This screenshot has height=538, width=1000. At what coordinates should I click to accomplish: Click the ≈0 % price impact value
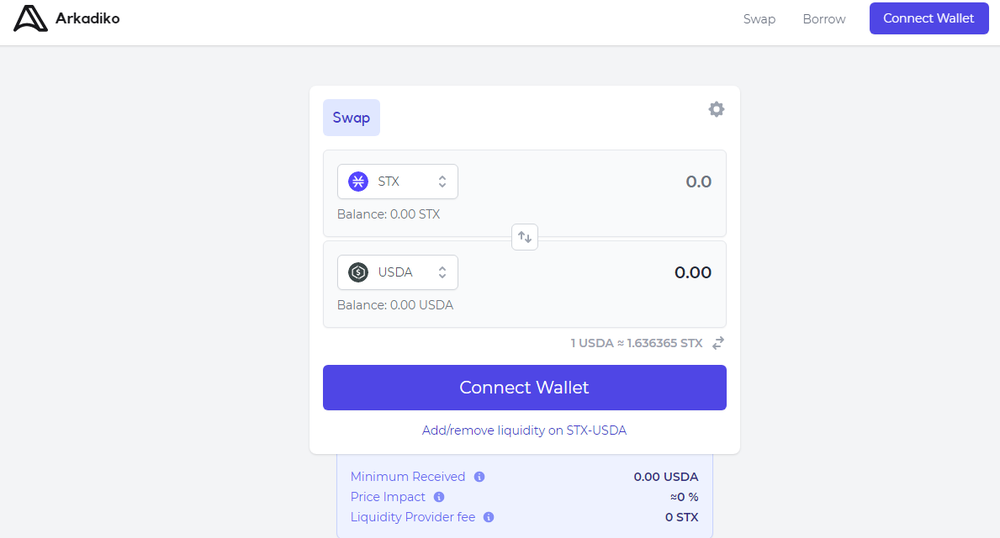(x=684, y=497)
